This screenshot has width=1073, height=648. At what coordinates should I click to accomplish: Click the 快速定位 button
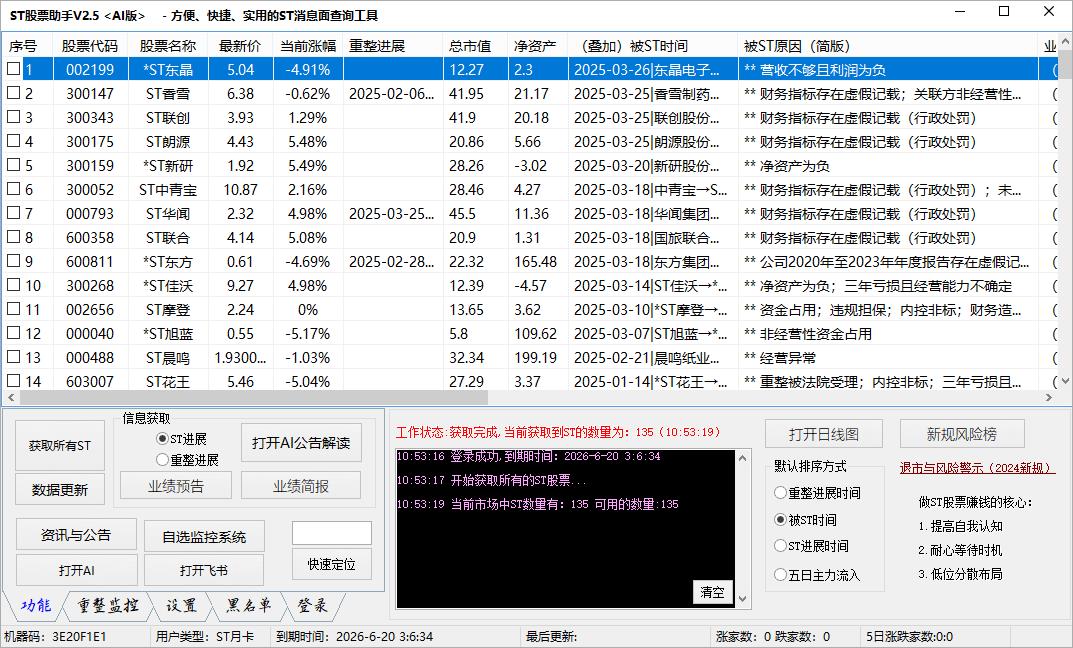pyautogui.click(x=332, y=565)
